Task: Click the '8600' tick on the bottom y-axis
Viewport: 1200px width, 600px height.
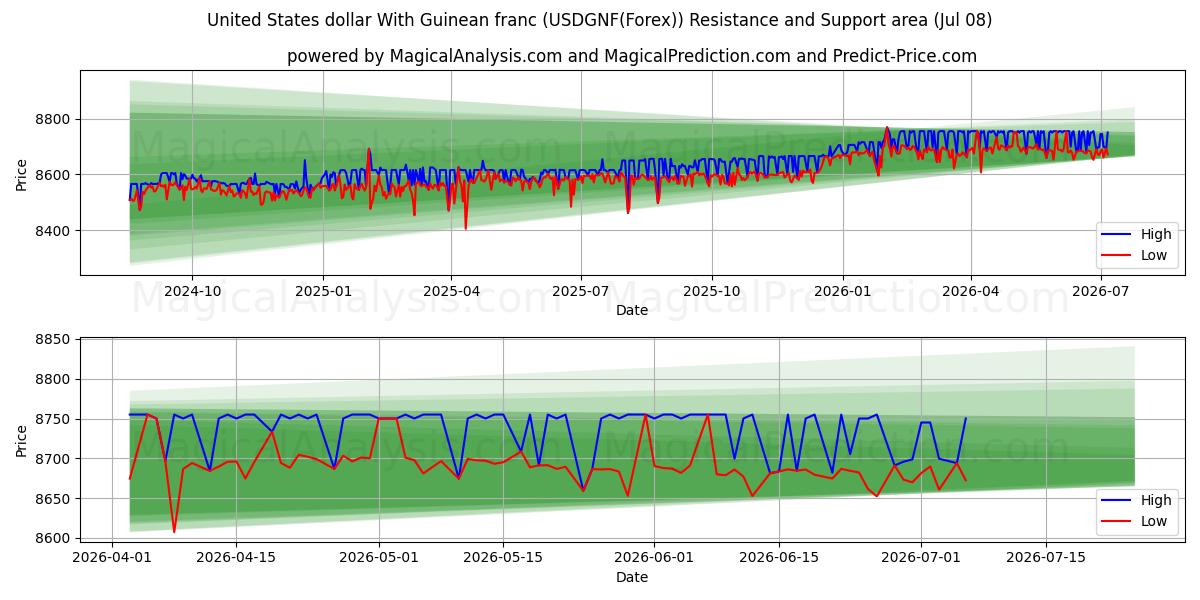Action: point(52,539)
